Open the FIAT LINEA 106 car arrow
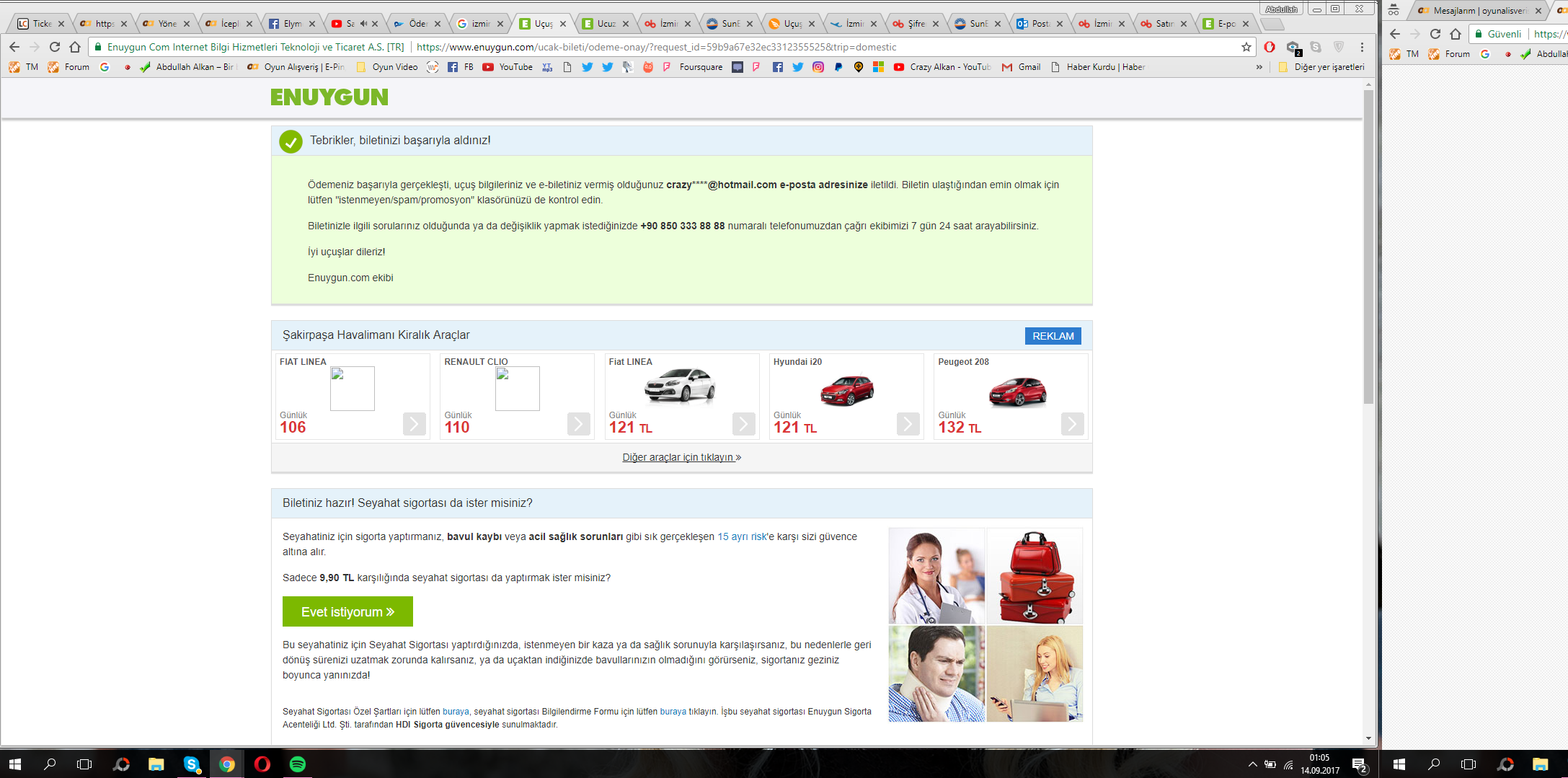1568x778 pixels. tap(414, 424)
